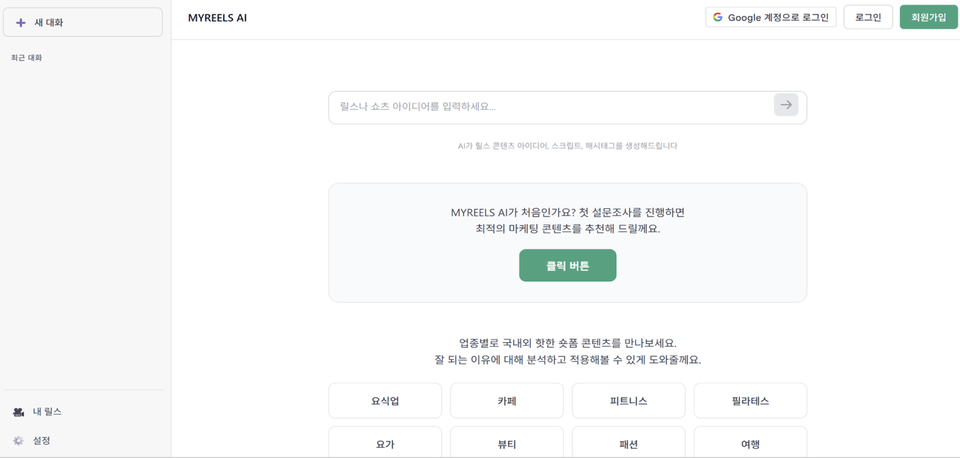This screenshot has width=960, height=458.
Task: Sign in with Google 계정으로 로그인
Action: [771, 17]
